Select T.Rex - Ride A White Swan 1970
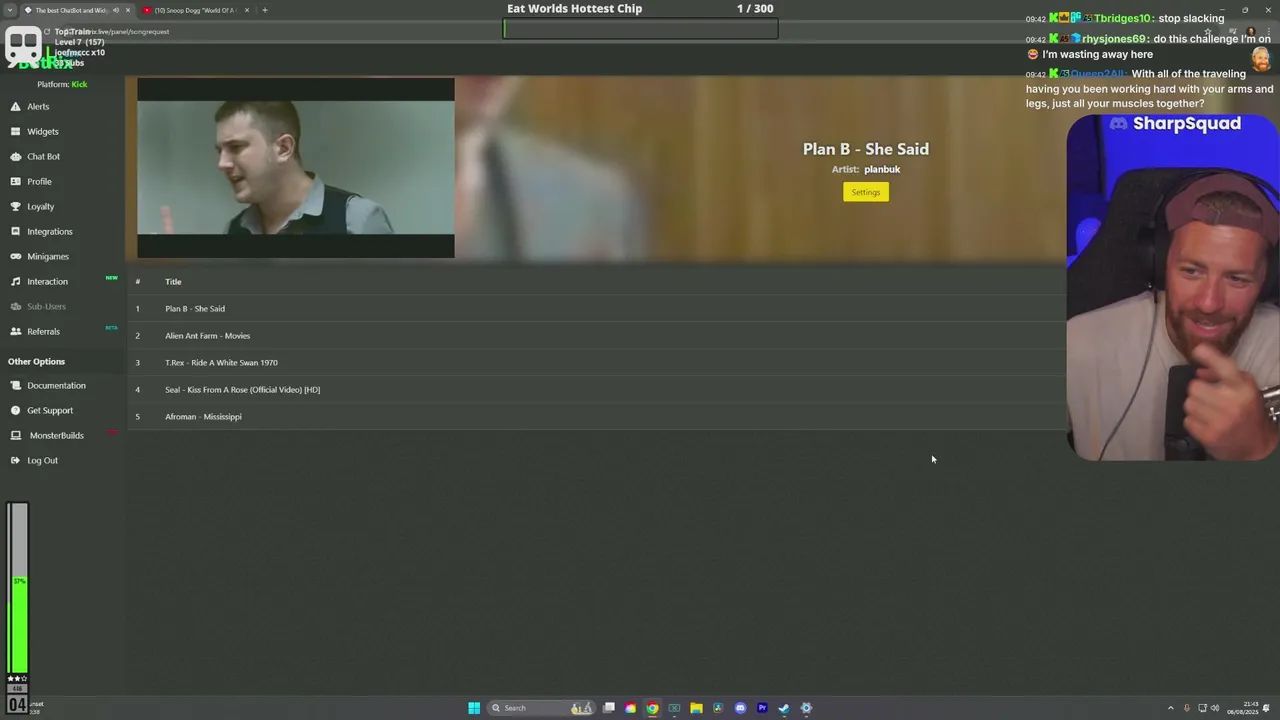Screen dimensions: 1280x720 tap(597, 362)
